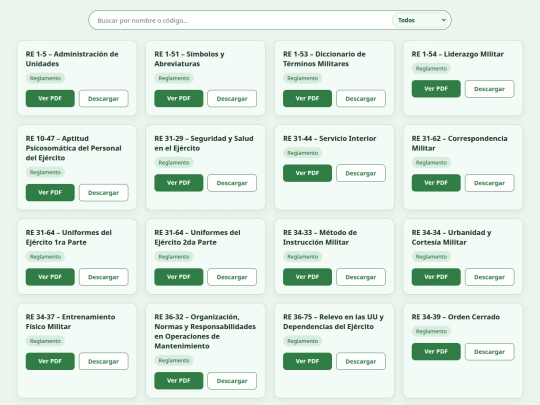
Task: Open PDF of RE 1-54 Liderazgo Militar
Action: 436,89
